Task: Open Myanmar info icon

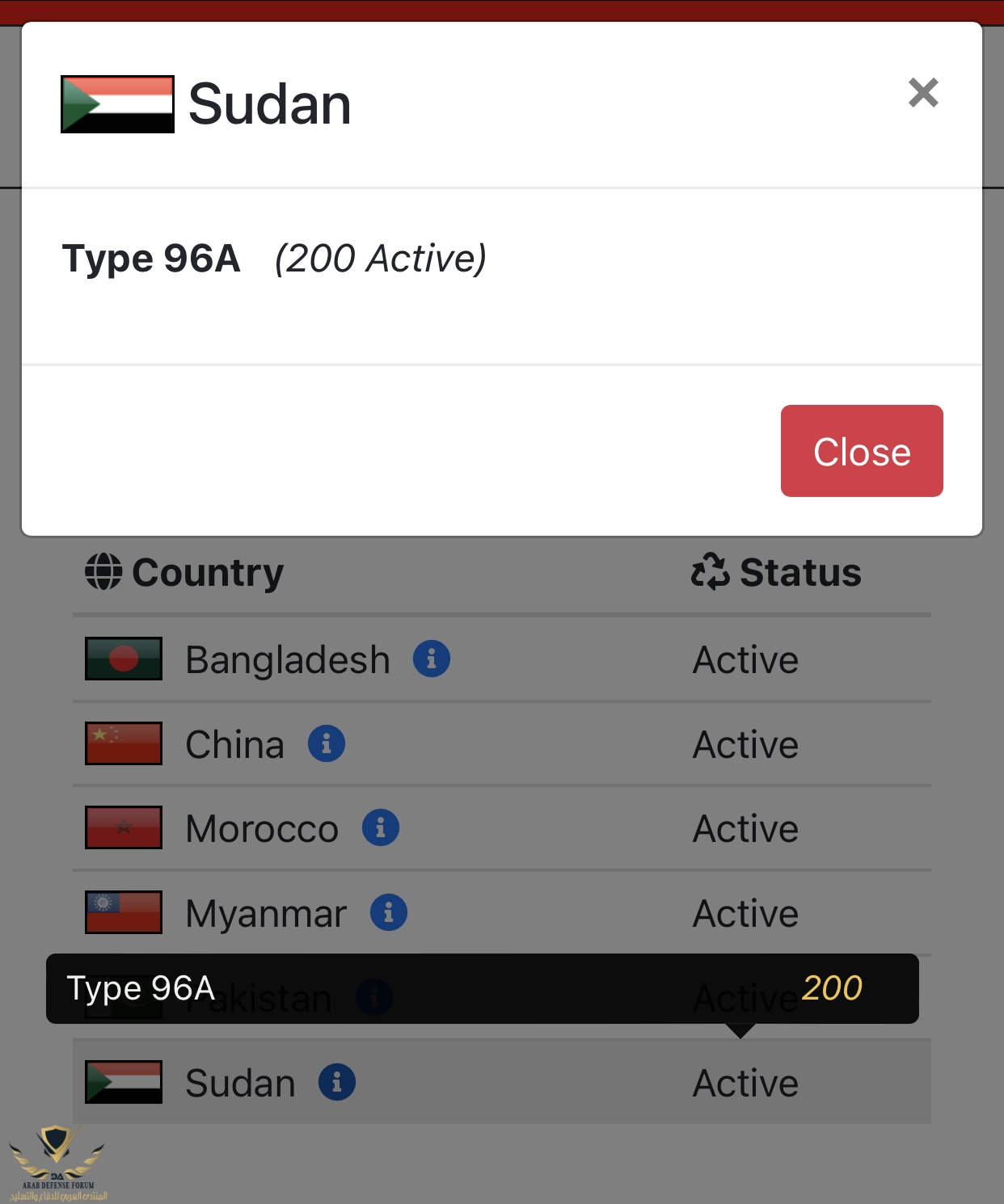Action: [389, 913]
